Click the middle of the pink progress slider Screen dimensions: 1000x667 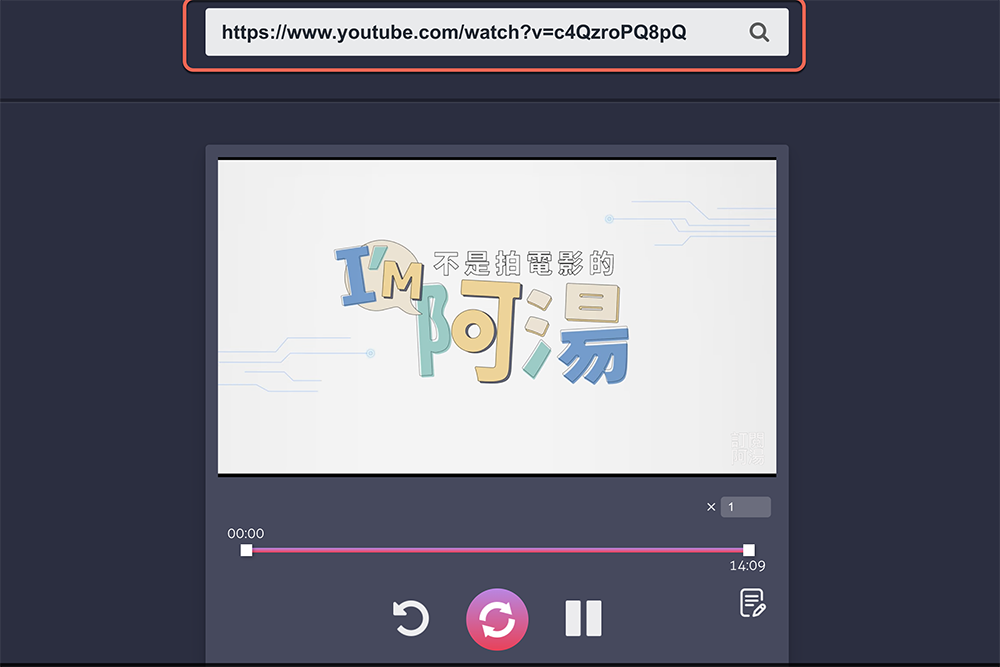(497, 549)
